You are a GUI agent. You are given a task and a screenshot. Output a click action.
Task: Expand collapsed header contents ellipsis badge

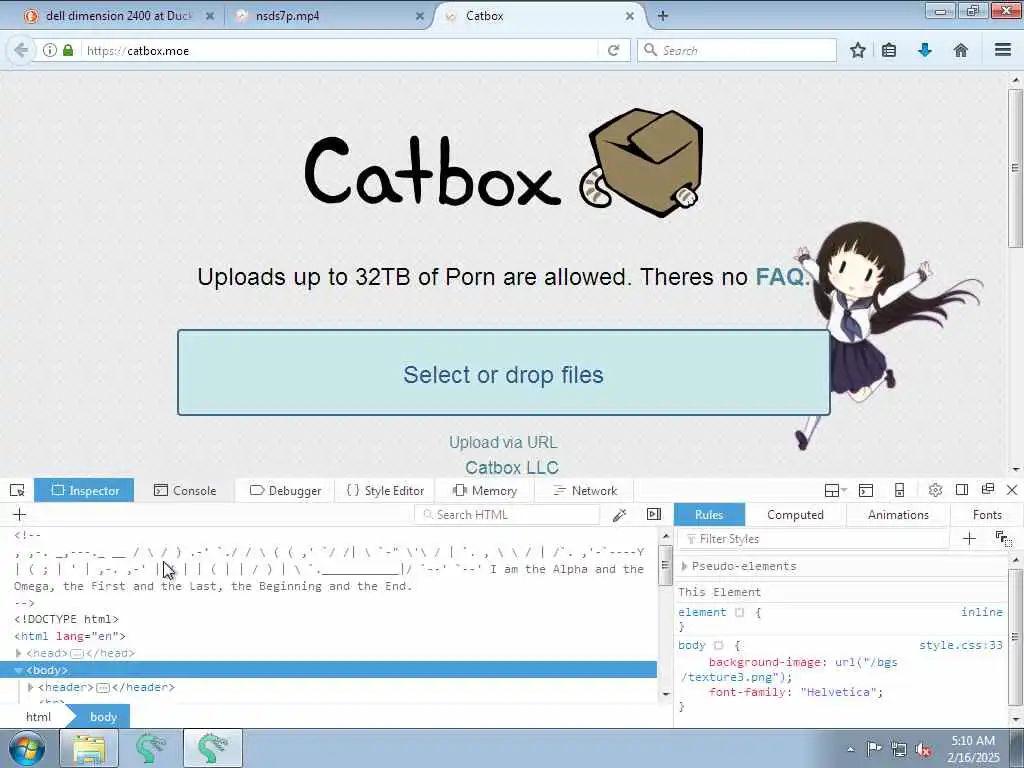pyautogui.click(x=103, y=687)
